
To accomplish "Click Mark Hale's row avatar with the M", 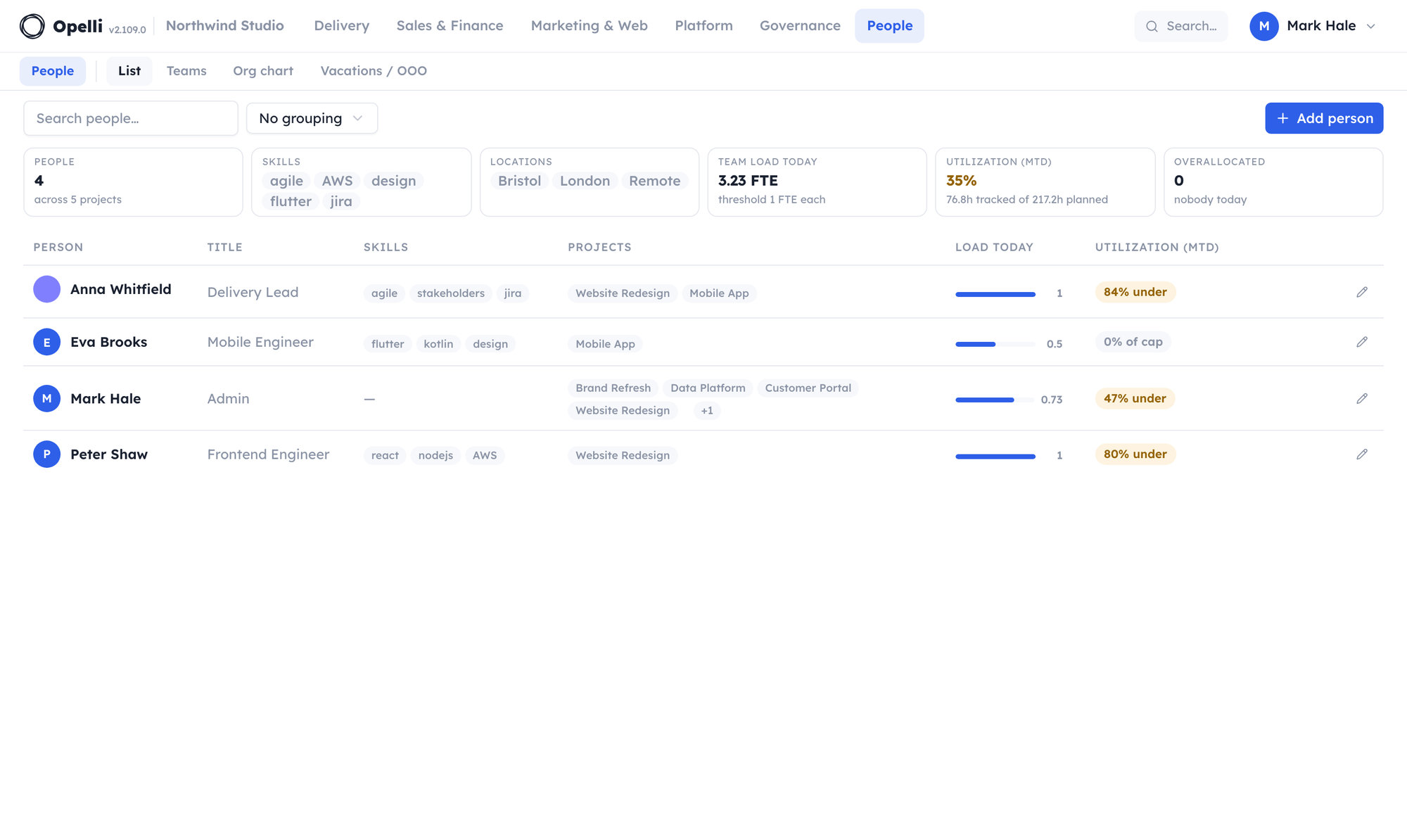I will (47, 399).
